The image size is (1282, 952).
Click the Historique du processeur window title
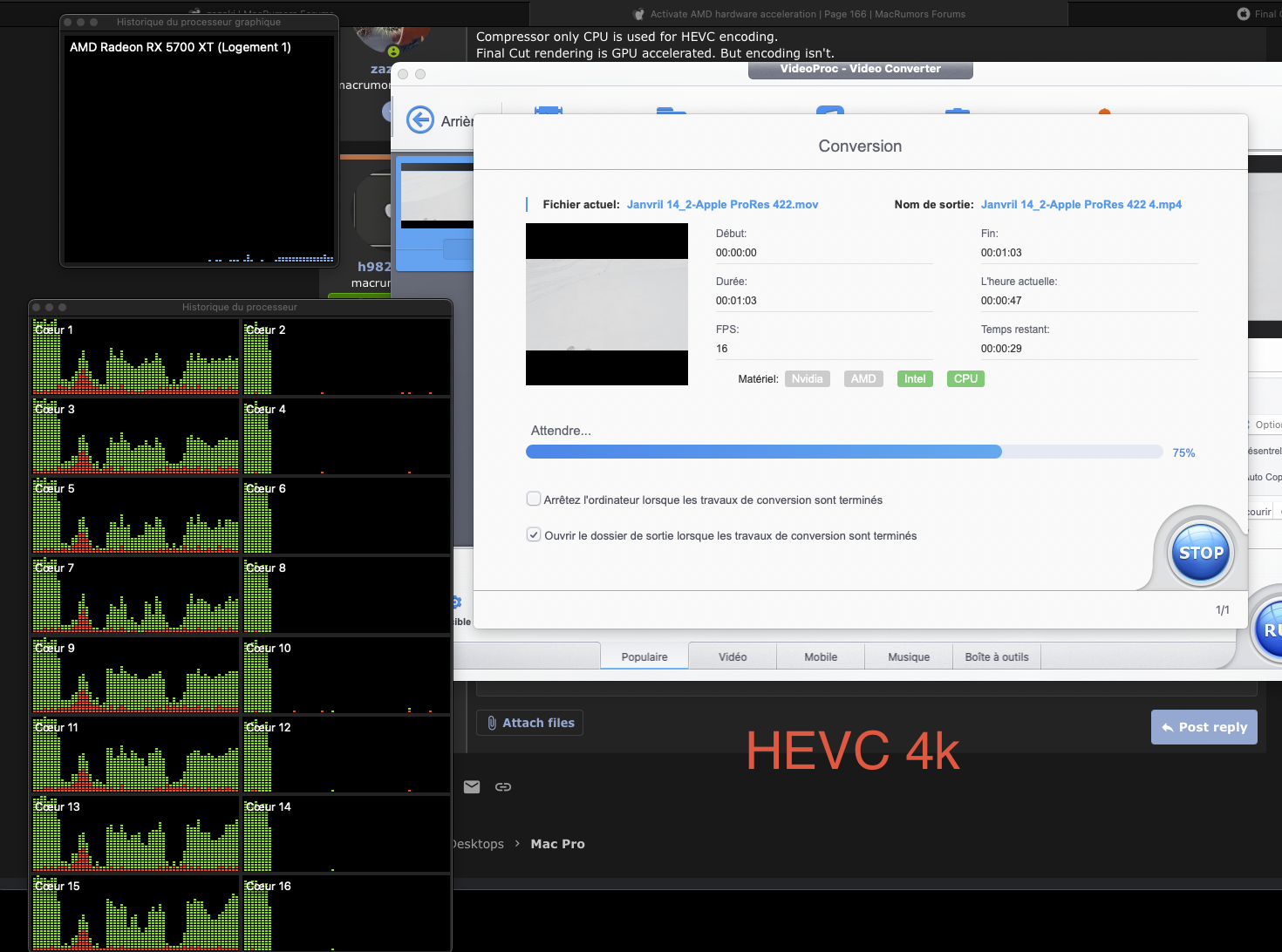click(x=240, y=307)
